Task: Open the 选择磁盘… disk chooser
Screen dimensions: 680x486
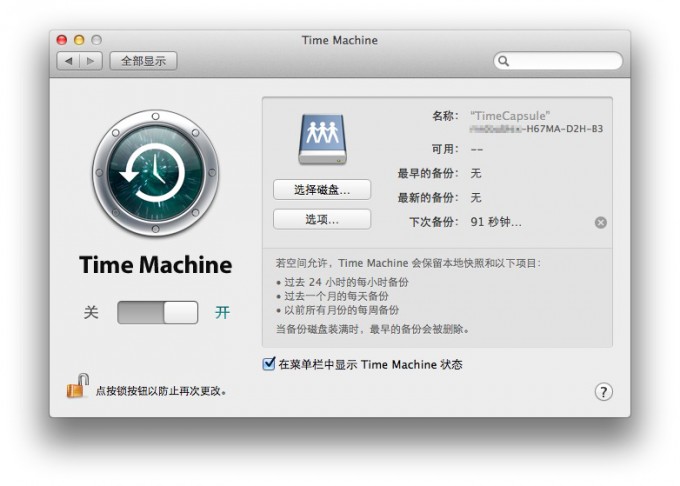Action: point(321,189)
